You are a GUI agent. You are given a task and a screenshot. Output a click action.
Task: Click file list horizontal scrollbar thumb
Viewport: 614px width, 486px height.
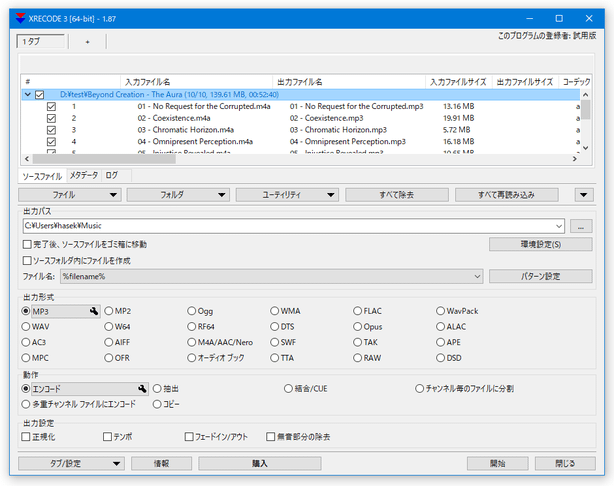pyautogui.click(x=104, y=159)
